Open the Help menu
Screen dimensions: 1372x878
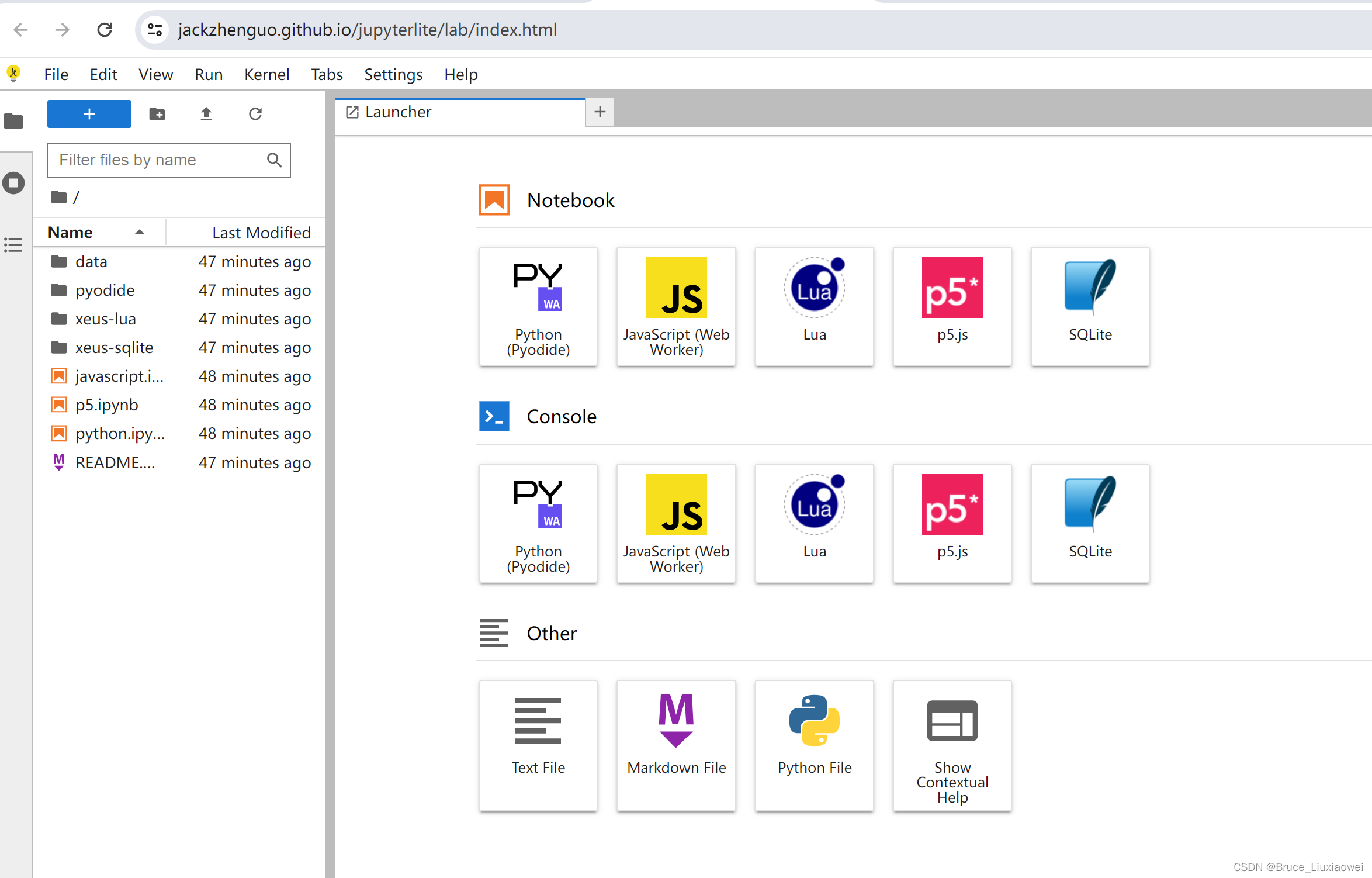point(460,74)
